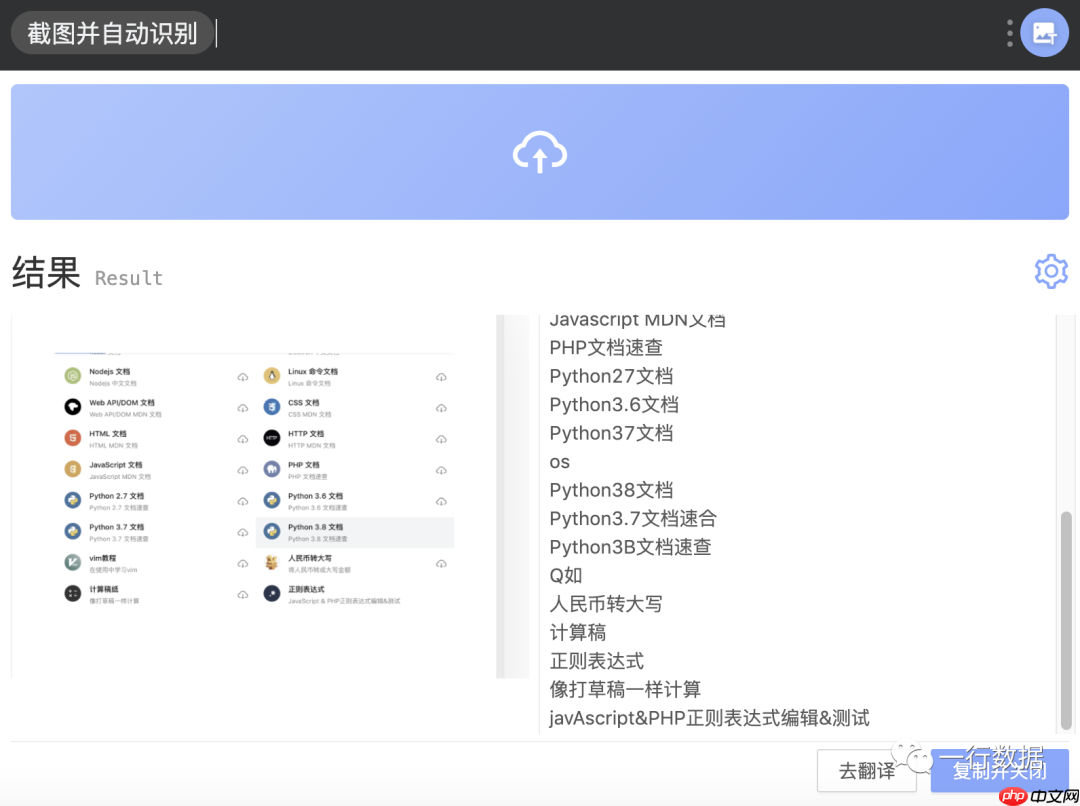Select the Python 2.7 文档 icon
This screenshot has height=806, width=1080.
click(x=72, y=500)
